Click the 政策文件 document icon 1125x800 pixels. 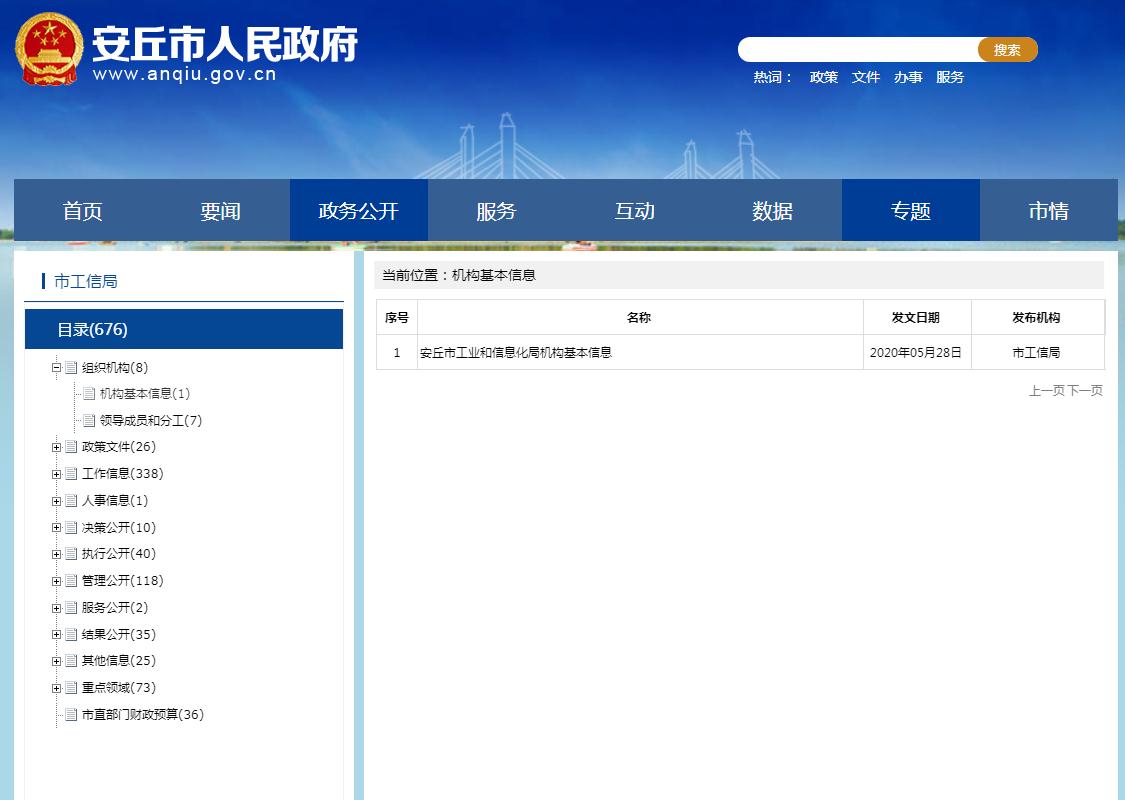[71, 447]
